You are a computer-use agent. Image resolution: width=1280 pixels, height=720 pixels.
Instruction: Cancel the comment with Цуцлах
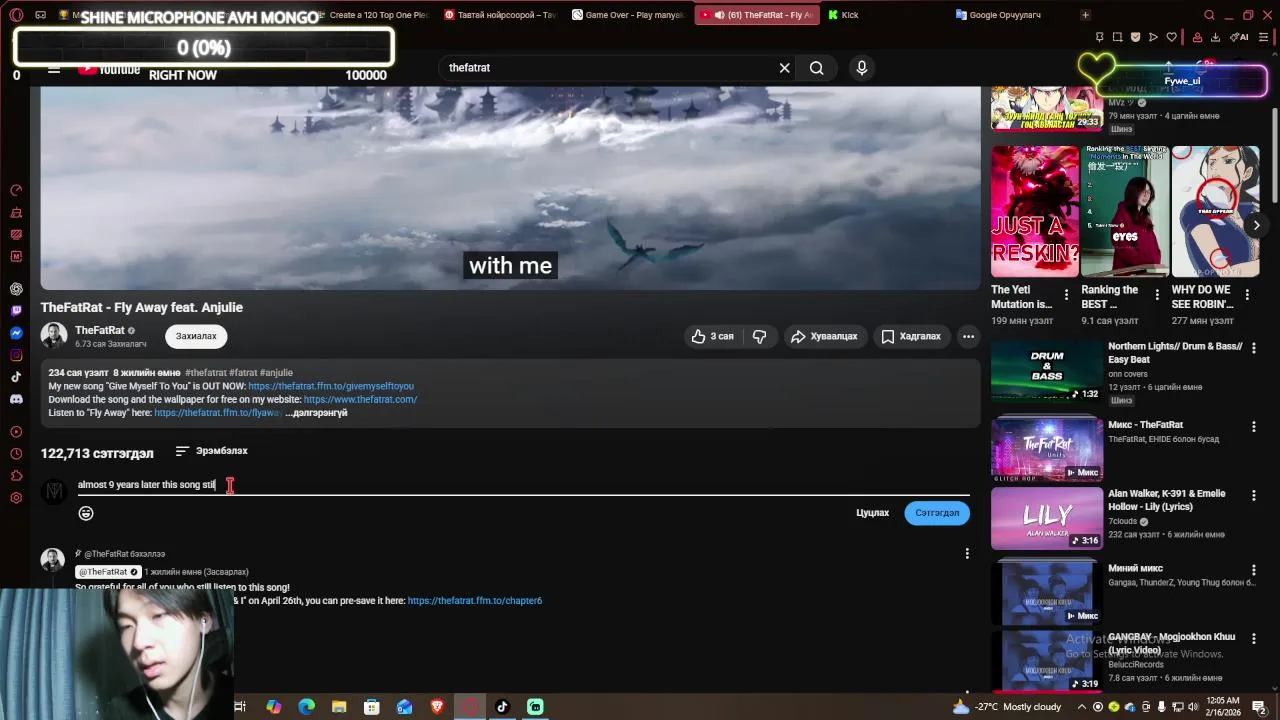pos(872,513)
